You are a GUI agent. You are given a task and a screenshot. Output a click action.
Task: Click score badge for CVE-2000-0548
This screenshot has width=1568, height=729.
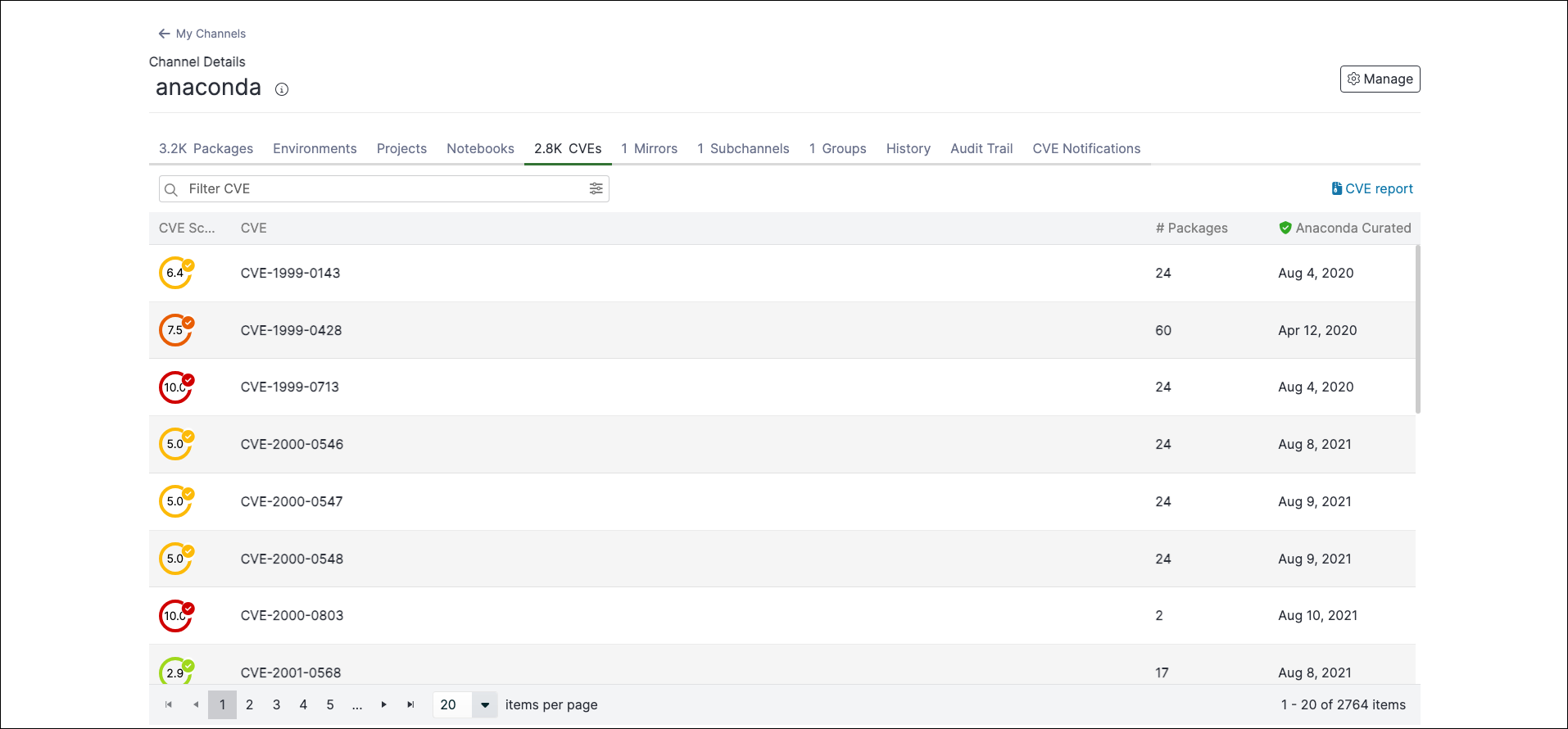[176, 559]
